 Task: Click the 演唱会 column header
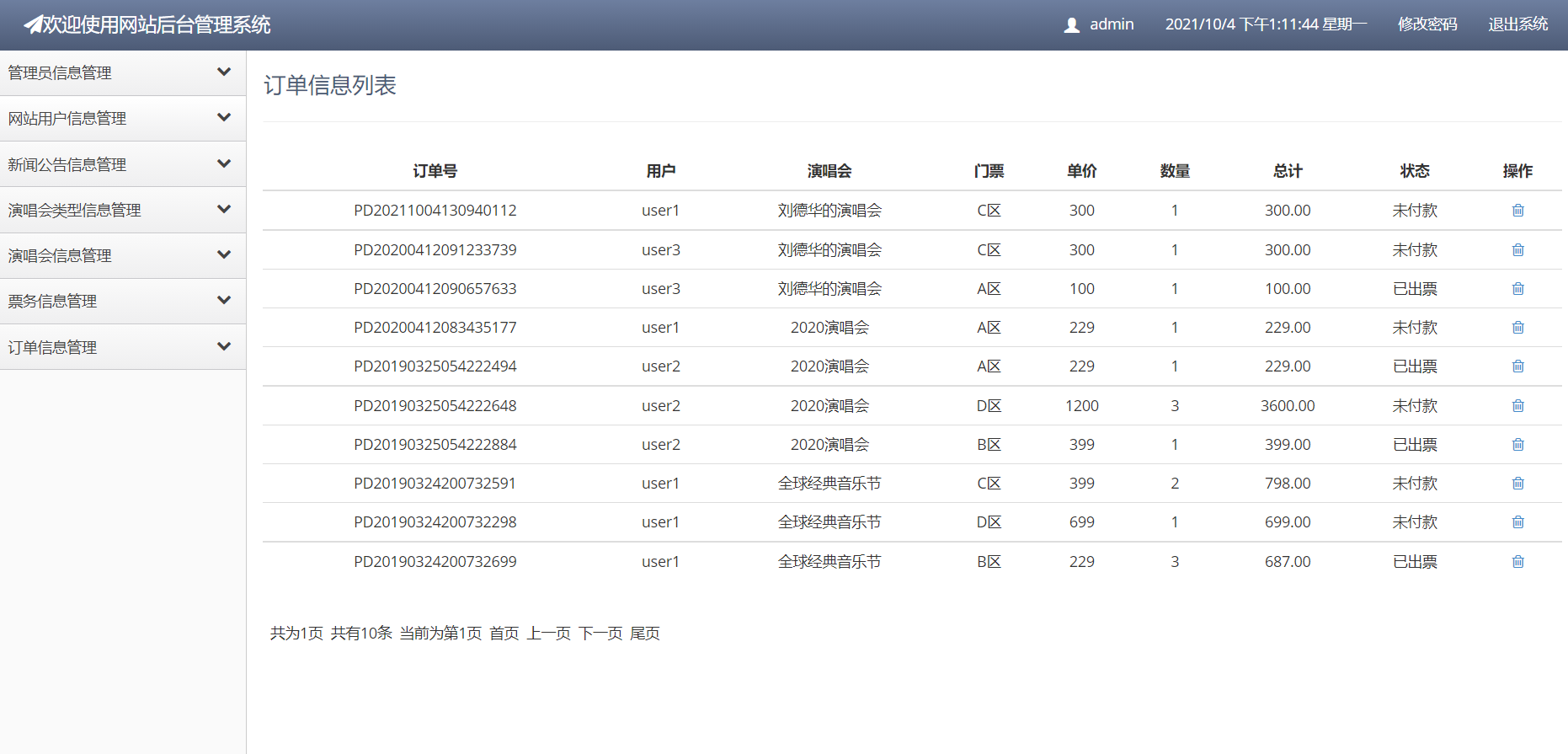[x=829, y=171]
